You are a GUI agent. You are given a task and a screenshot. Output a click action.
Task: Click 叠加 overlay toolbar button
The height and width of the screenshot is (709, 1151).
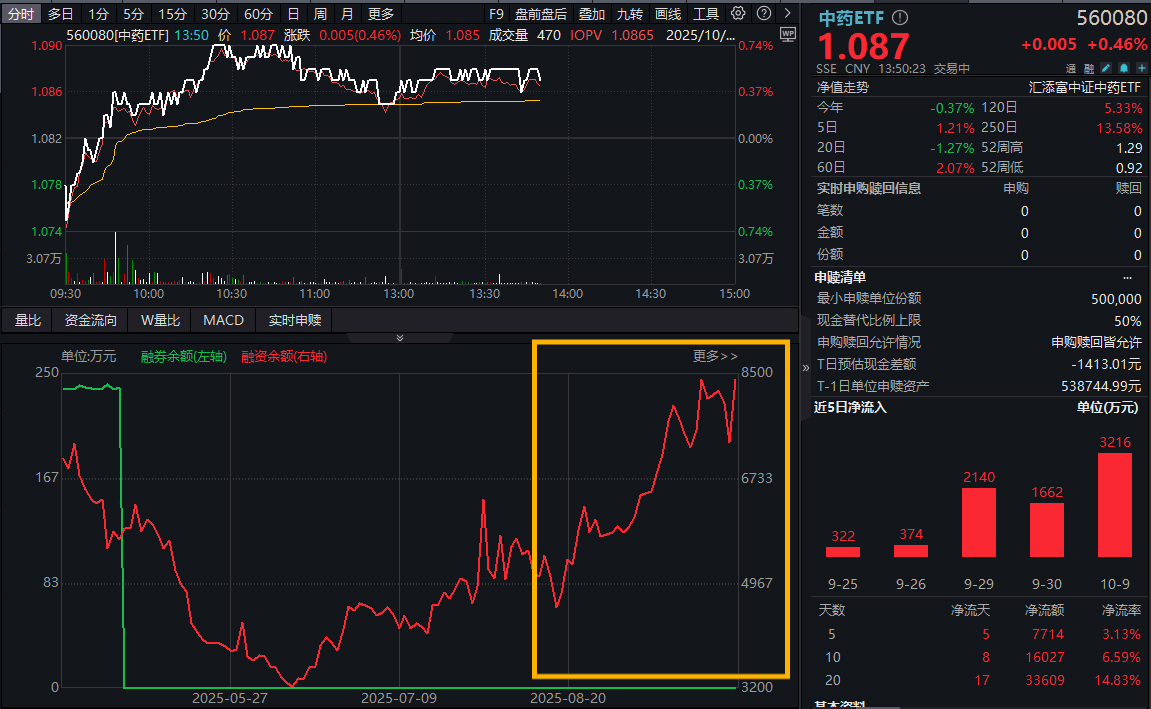pos(592,14)
